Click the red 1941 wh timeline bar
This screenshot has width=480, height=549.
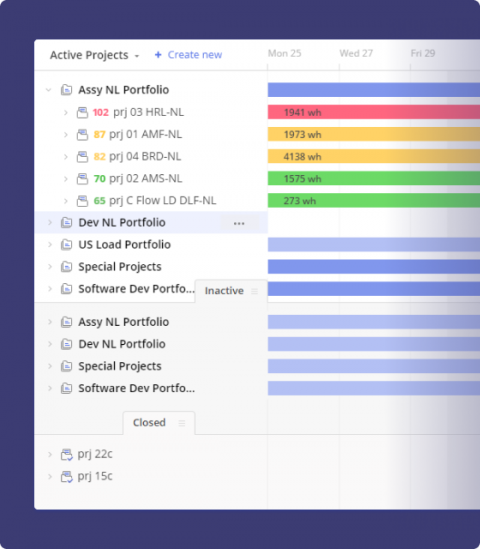[374, 112]
